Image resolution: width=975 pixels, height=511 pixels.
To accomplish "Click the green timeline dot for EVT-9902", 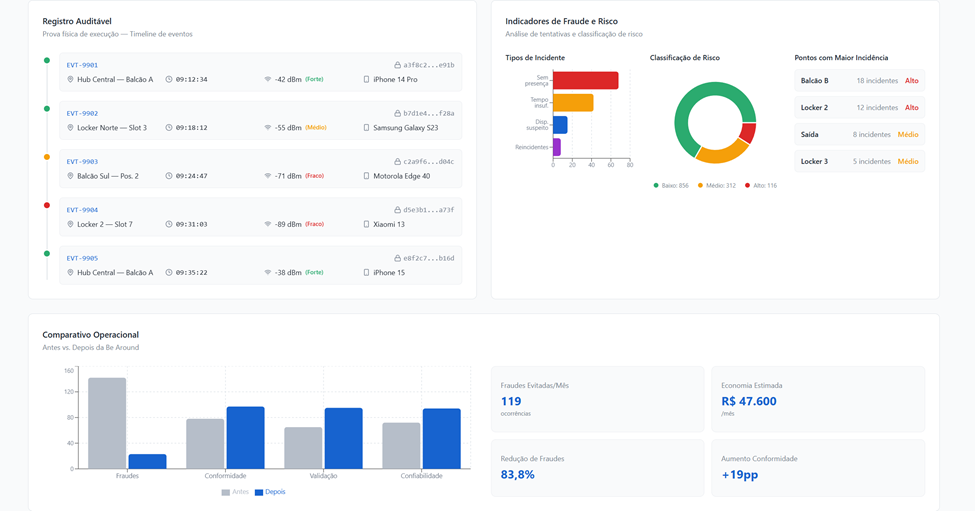I will coord(47,109).
